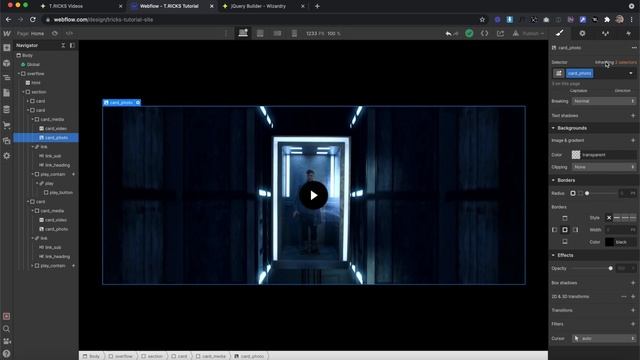This screenshot has height=360, width=640.
Task: Select the all-sides border center toggle
Action: click(565, 230)
